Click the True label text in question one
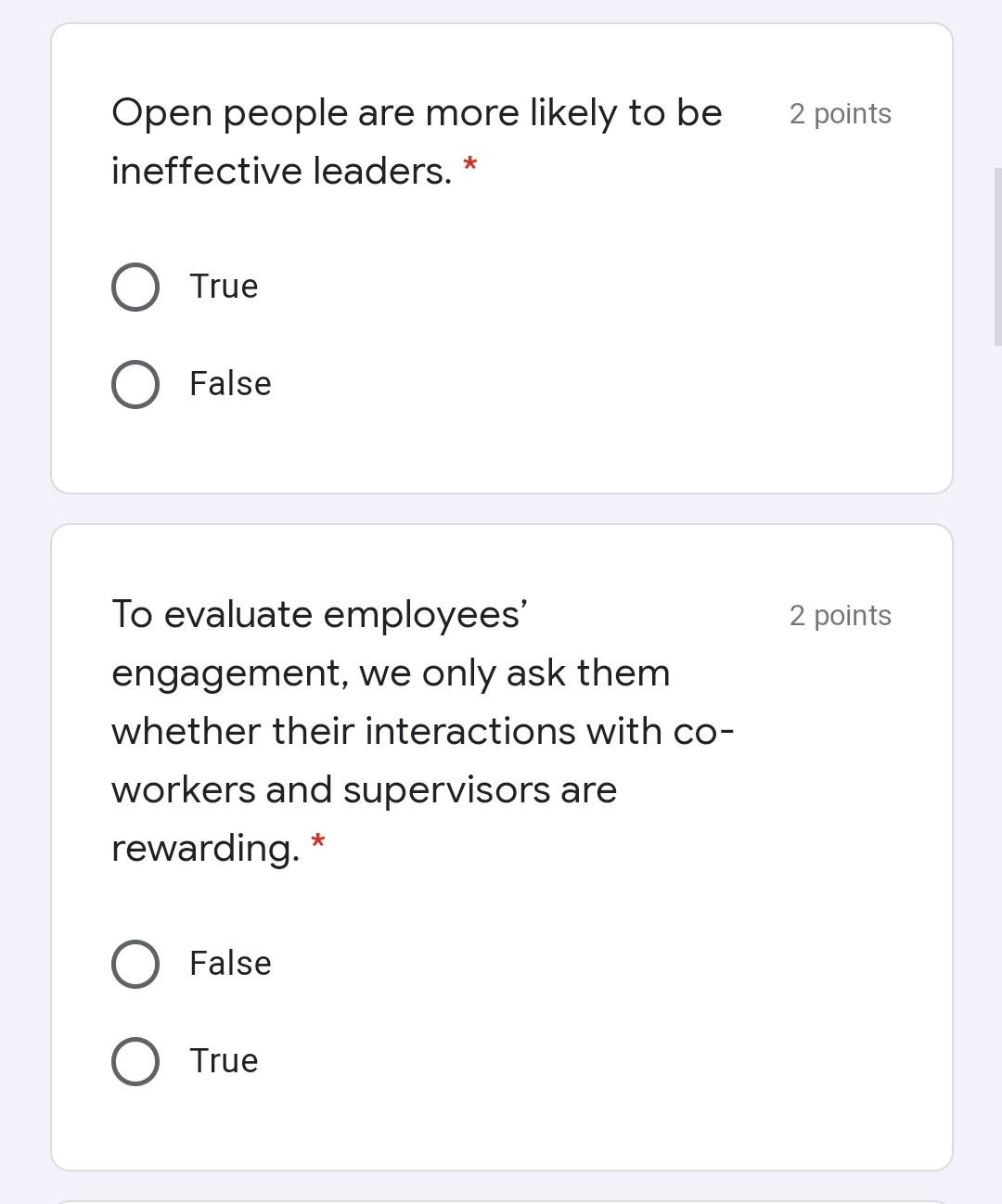1002x1204 pixels. tap(223, 287)
